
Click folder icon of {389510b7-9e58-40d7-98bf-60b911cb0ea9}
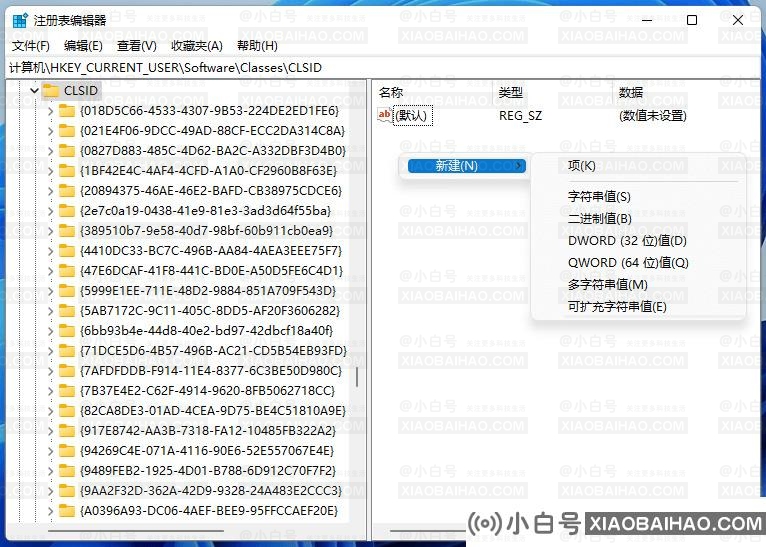coord(67,231)
